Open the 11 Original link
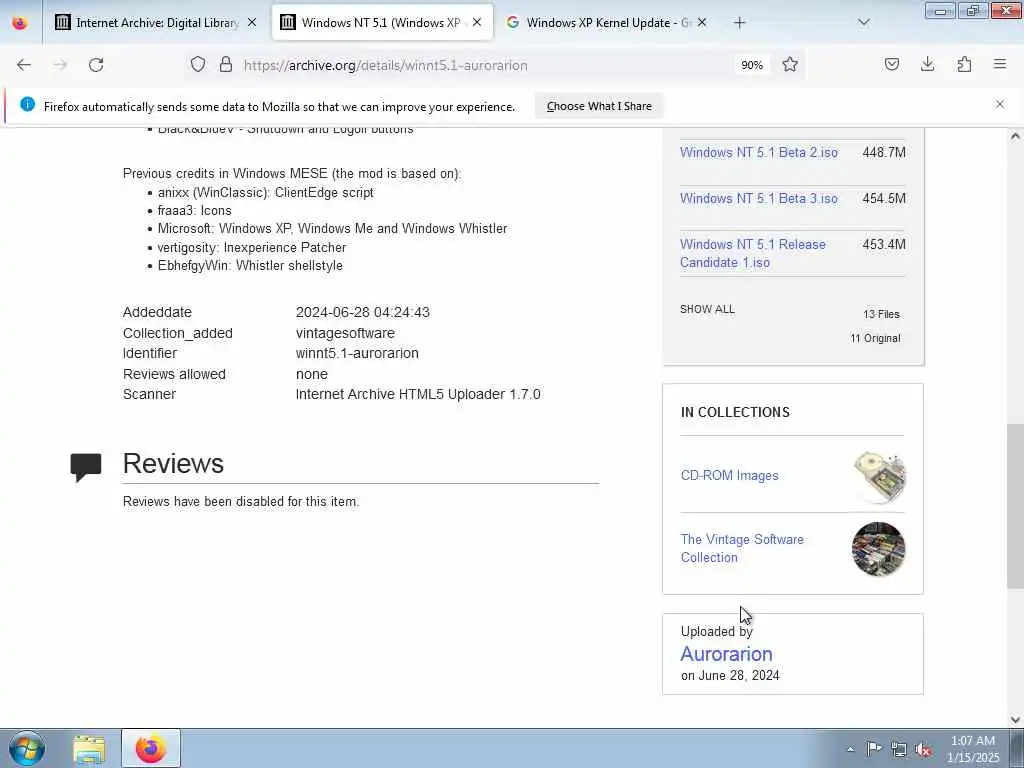This screenshot has width=1024, height=768. 875,338
